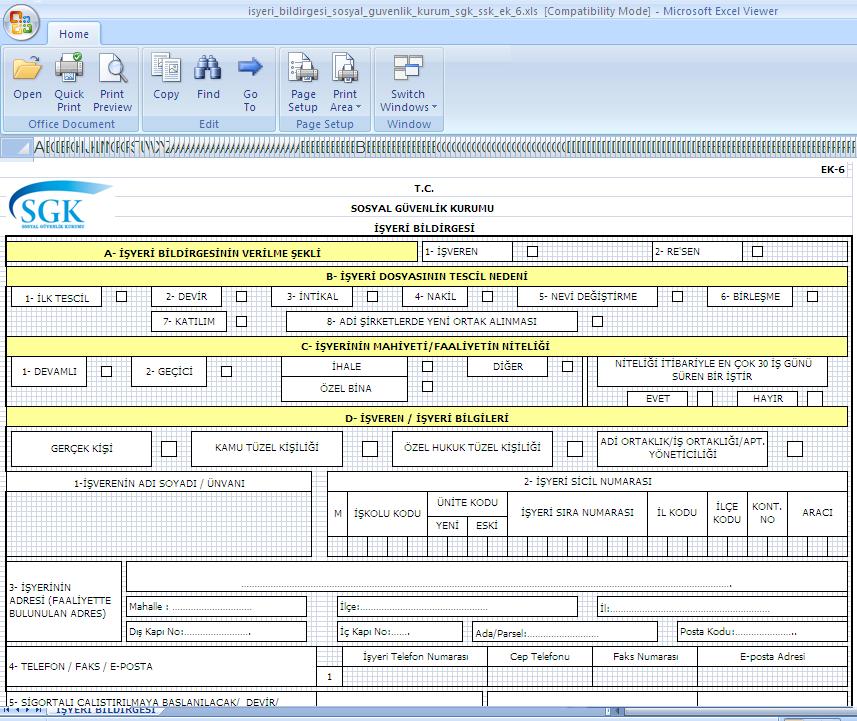Click the 'İŞYERİ SIRA NUMARASI' column label
857x721 pixels.
pos(577,513)
